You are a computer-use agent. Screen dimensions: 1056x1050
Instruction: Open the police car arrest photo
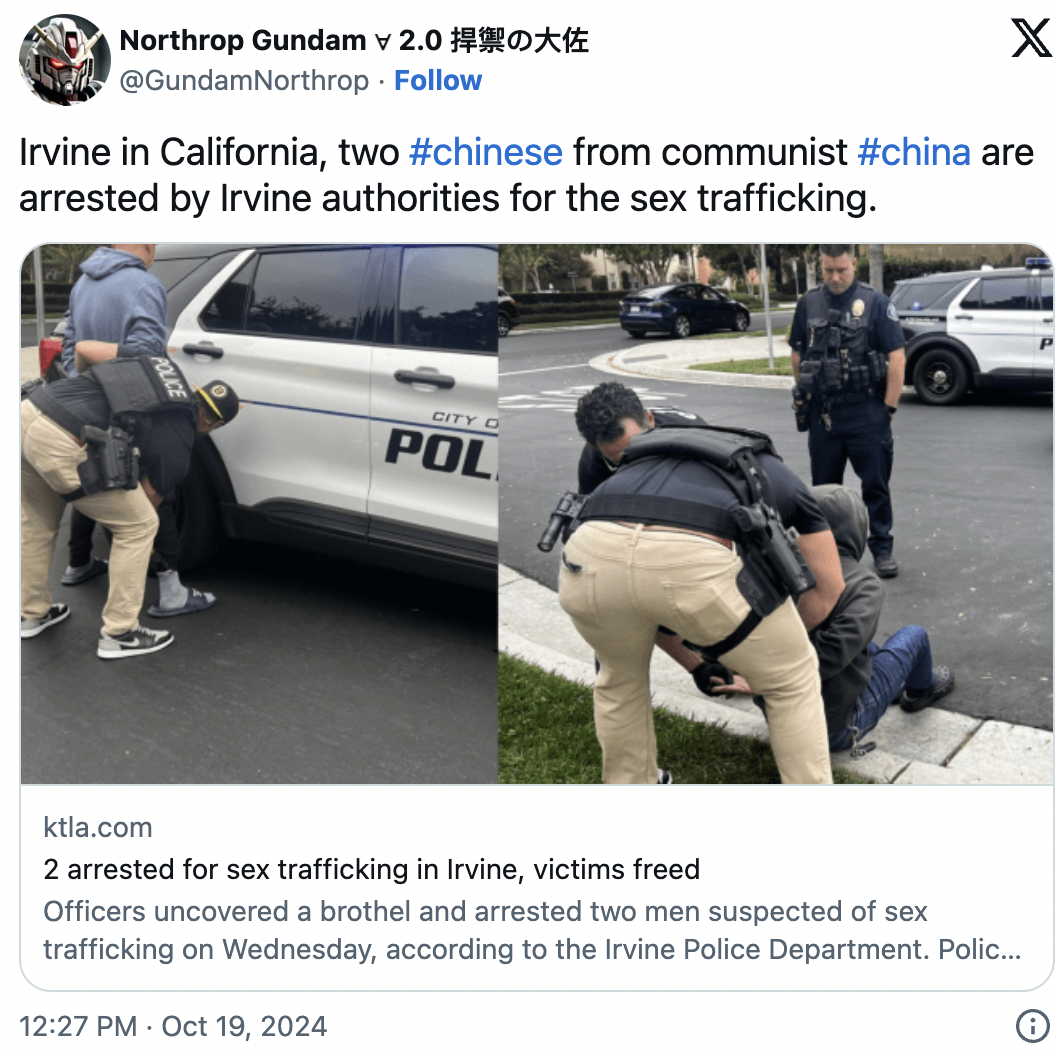click(x=259, y=514)
